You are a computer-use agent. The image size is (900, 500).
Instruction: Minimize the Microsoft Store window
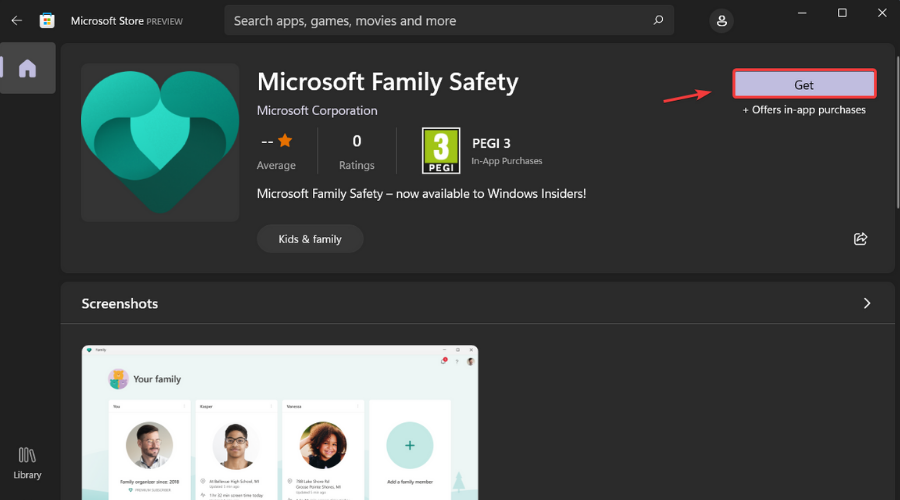[802, 13]
